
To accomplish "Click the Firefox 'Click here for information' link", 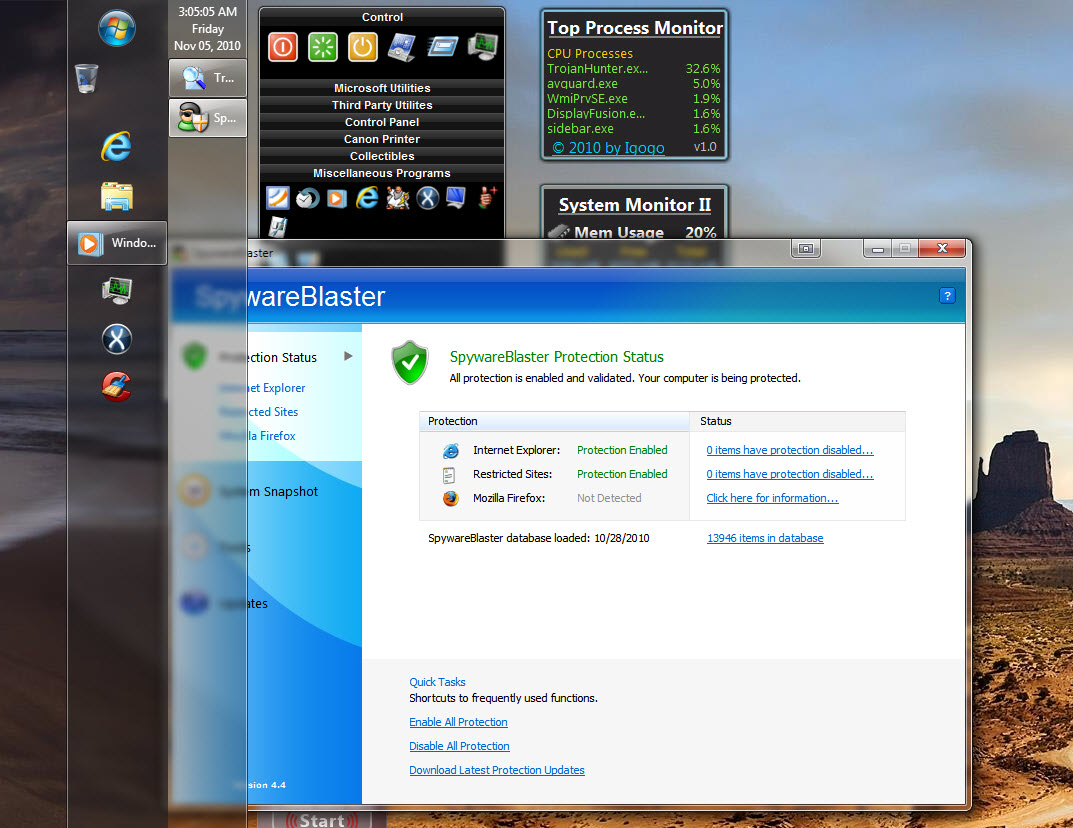I will [772, 498].
